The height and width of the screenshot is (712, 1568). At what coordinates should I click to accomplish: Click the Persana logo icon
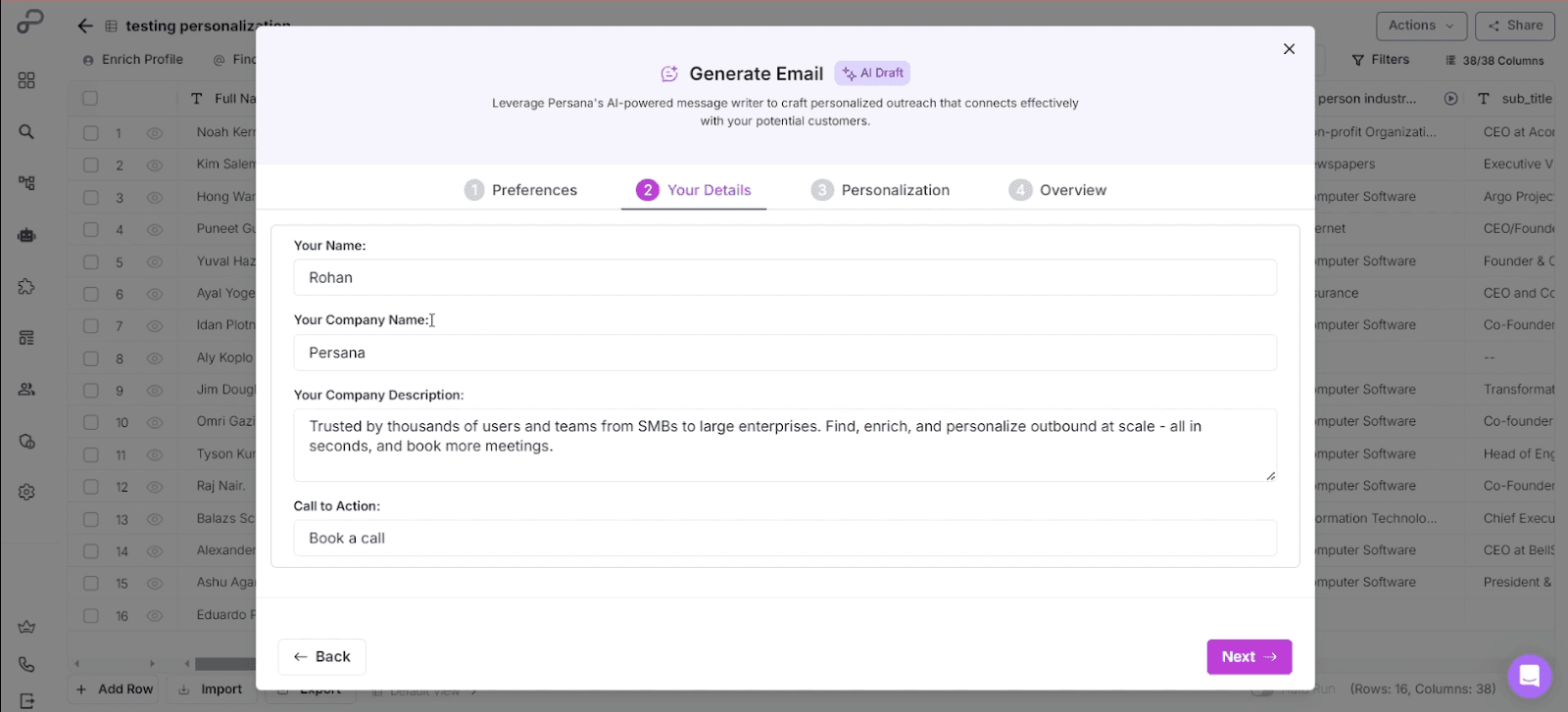[x=29, y=21]
